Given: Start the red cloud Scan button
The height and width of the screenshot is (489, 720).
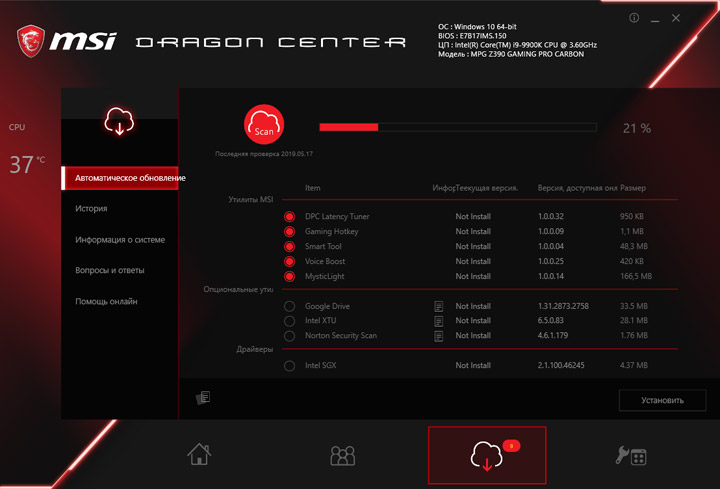Looking at the screenshot, I should click(x=264, y=124).
